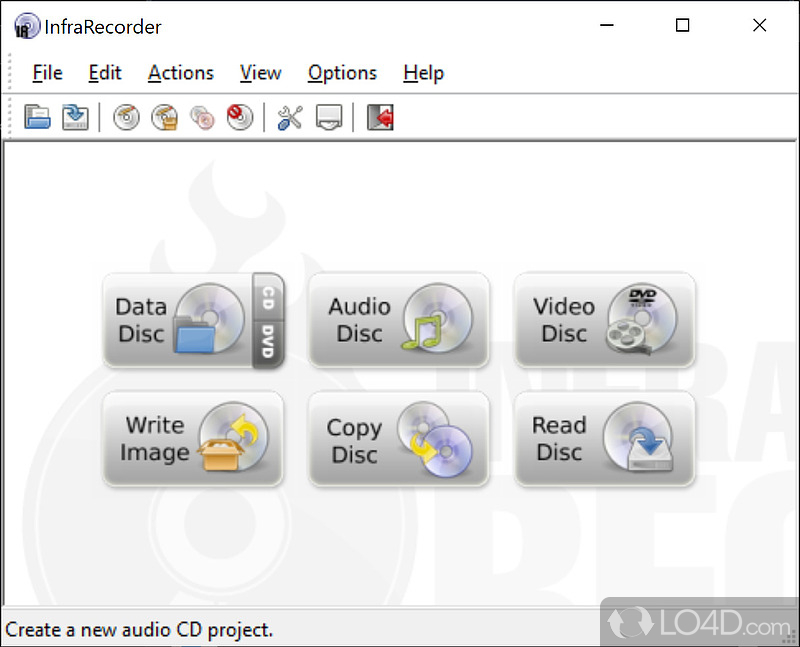Choose CD on the Data Disc button
The image size is (800, 647).
tap(268, 297)
